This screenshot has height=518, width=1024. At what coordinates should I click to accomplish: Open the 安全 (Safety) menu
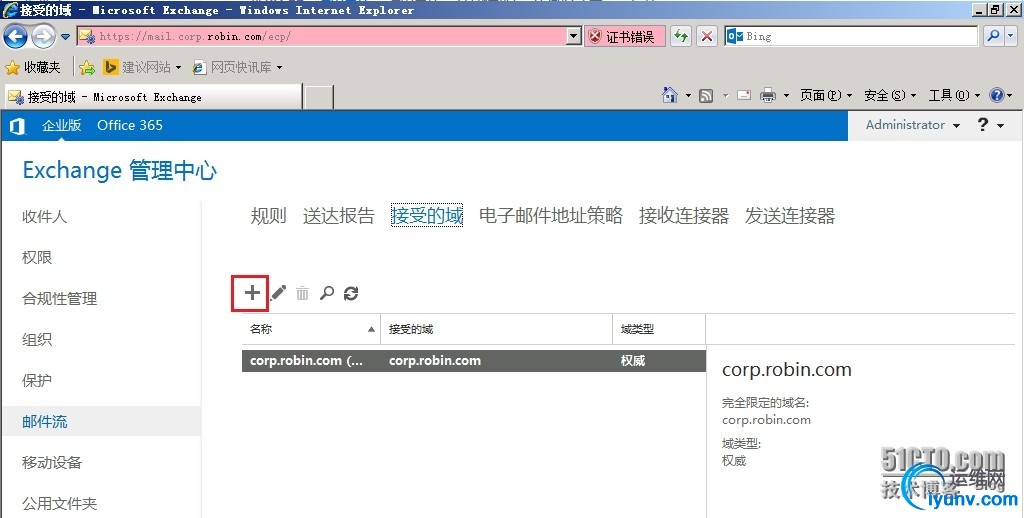click(889, 95)
